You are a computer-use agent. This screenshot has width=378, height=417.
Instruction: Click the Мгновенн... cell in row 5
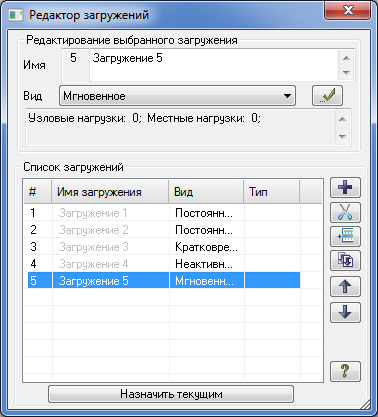click(x=207, y=280)
